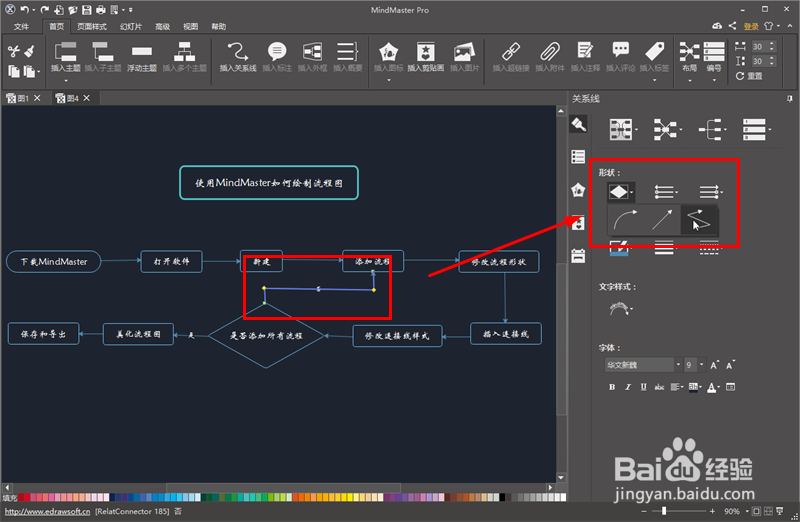Click the 重置 reset spacing button
This screenshot has height=522, width=800.
(749, 76)
